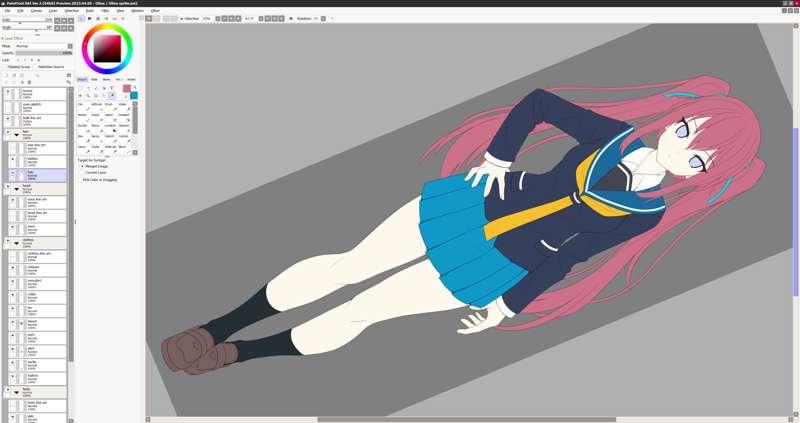Show the swatches panel icon
Screen dimensions: 800x423
(x=114, y=18)
